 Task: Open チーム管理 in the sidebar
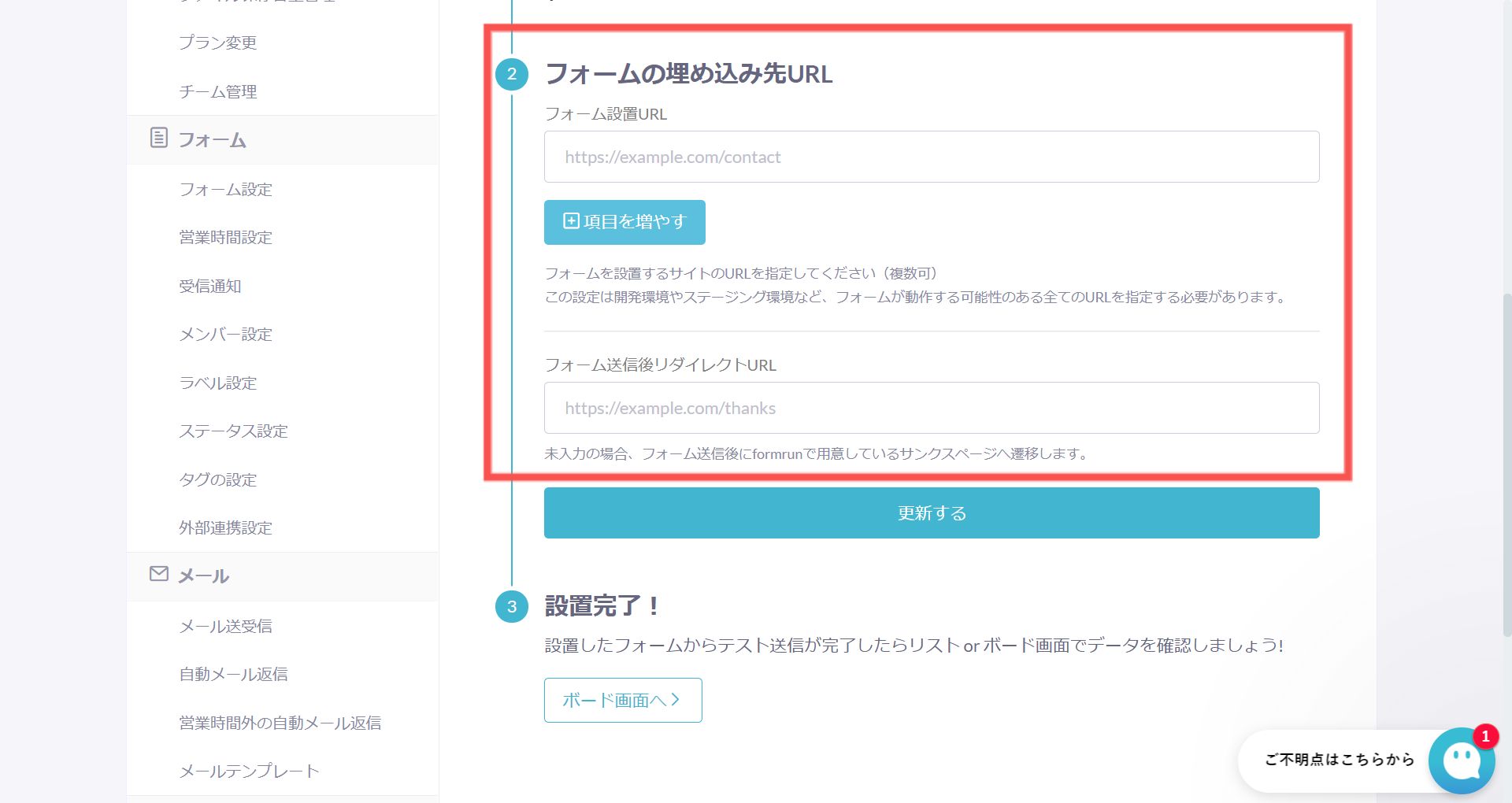tap(217, 91)
